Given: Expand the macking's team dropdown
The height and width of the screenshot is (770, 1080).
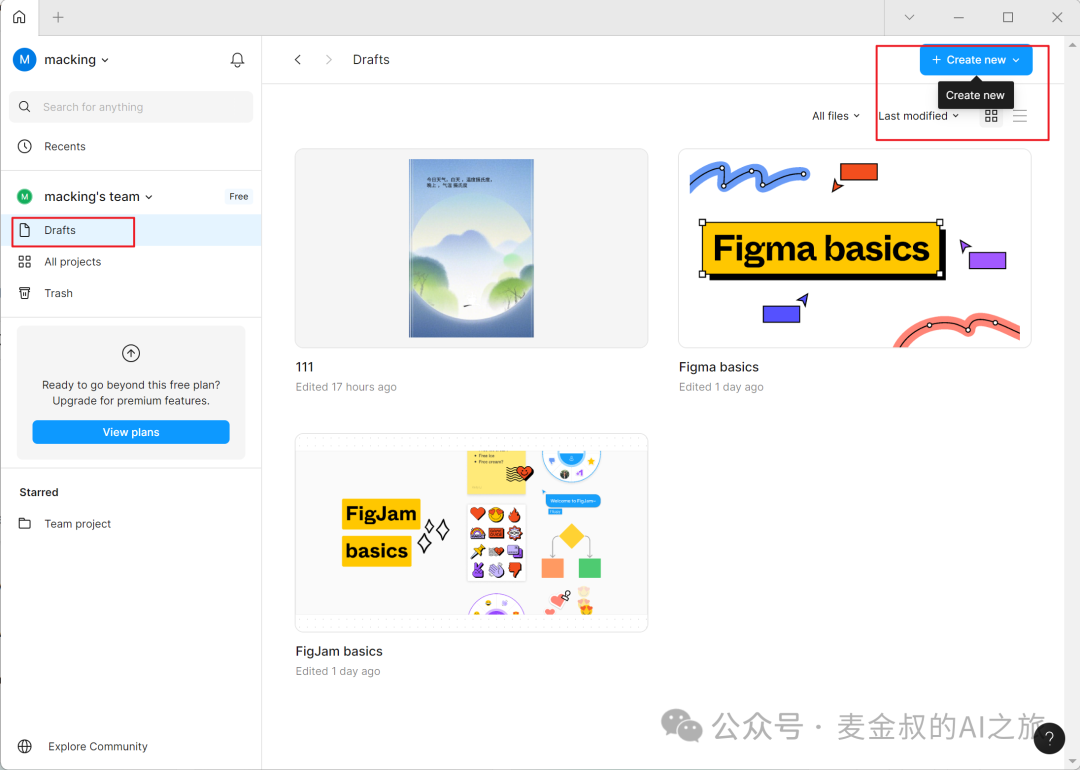Looking at the screenshot, I should (98, 197).
